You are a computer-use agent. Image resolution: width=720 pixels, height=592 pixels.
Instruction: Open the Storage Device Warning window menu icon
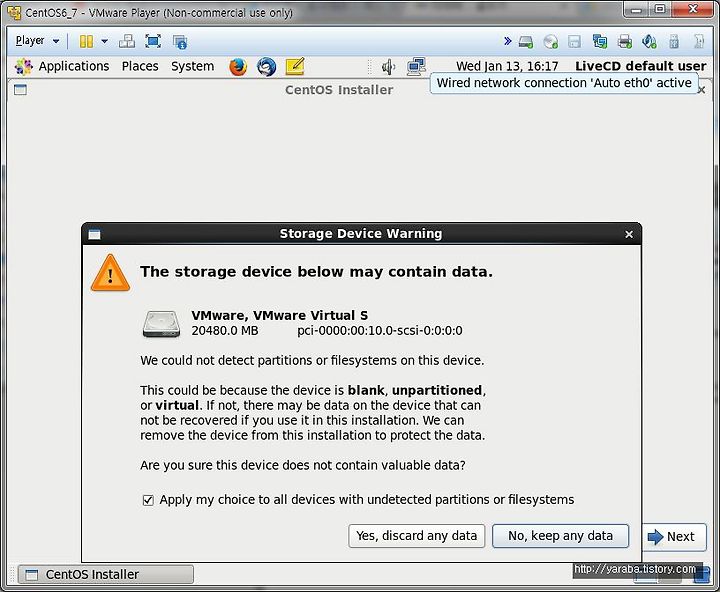click(x=94, y=234)
